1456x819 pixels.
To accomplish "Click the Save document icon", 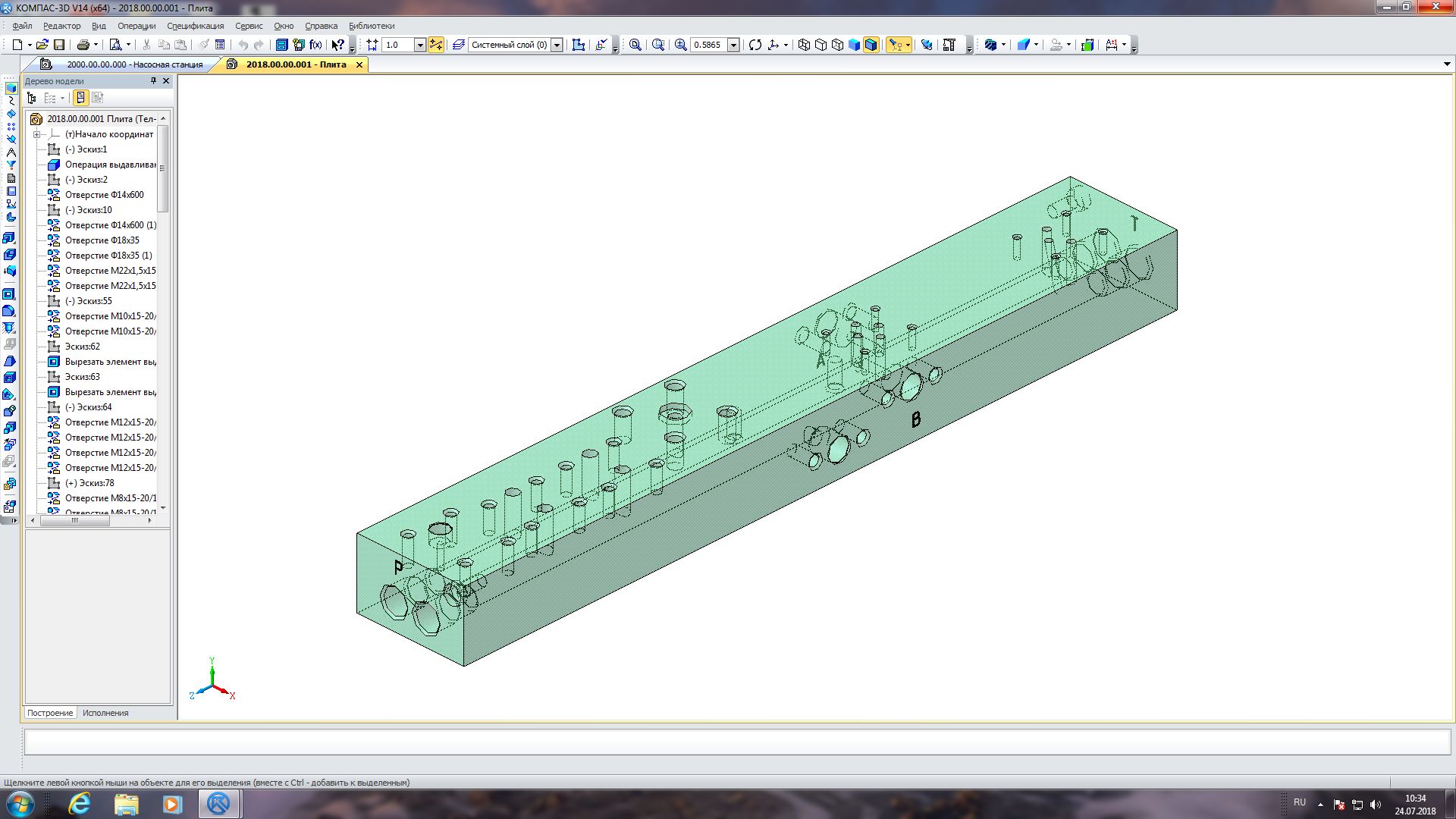I will pos(59,45).
